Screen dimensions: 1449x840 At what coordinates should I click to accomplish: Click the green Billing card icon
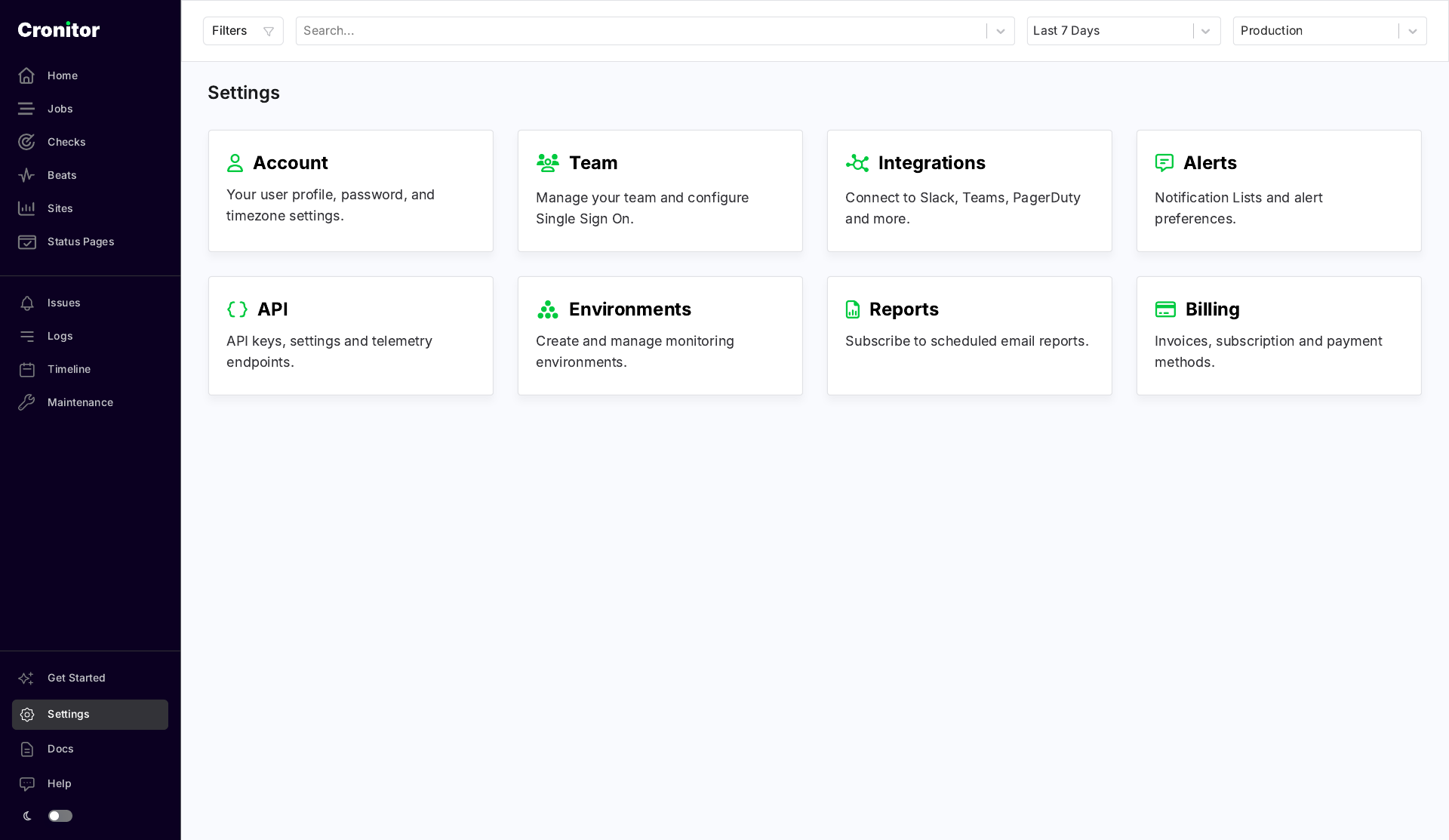(x=1165, y=309)
